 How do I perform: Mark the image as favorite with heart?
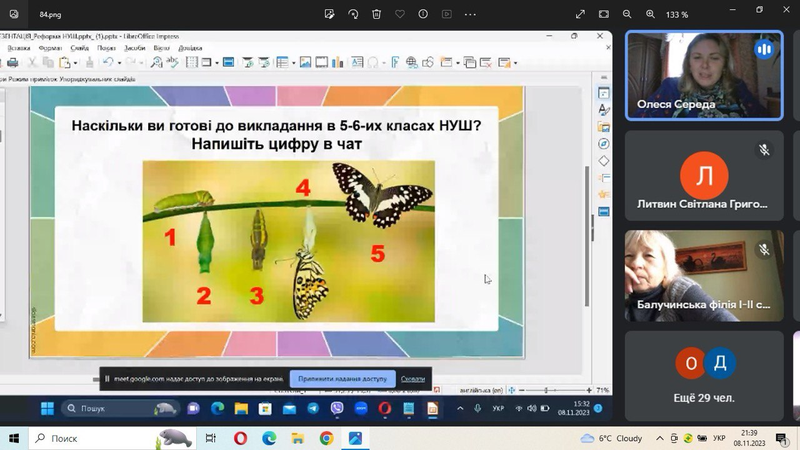(x=400, y=14)
